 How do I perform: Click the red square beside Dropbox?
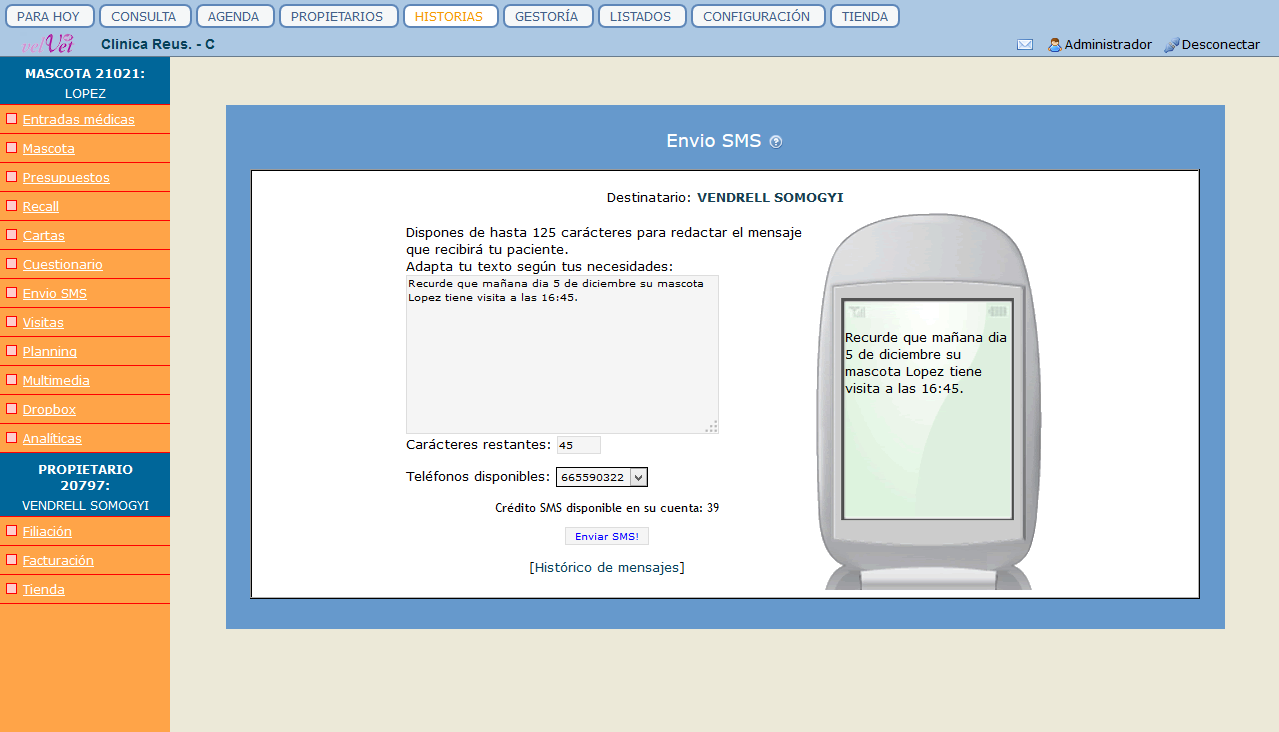pos(12,409)
